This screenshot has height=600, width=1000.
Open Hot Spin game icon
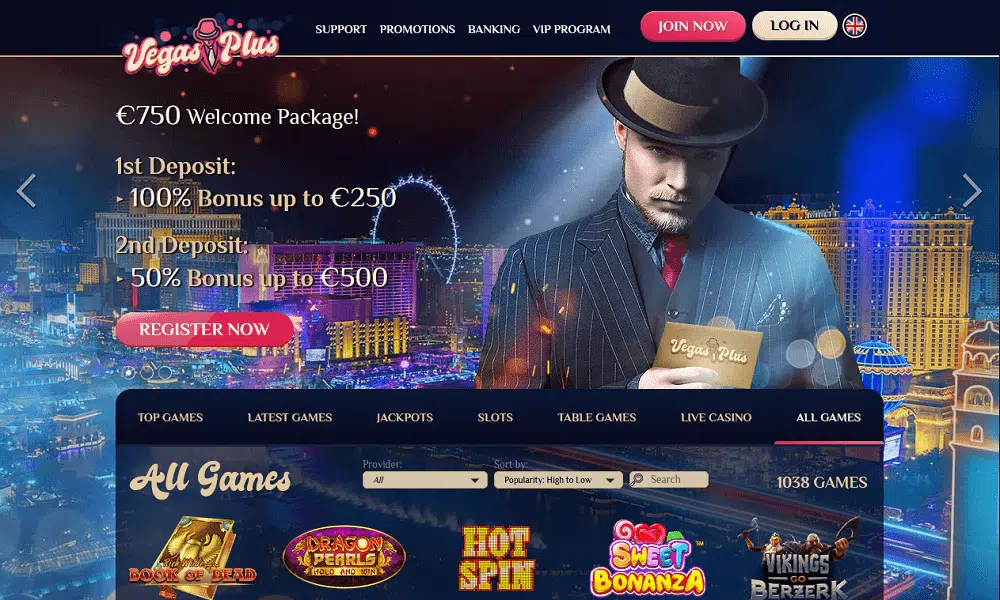pos(496,559)
